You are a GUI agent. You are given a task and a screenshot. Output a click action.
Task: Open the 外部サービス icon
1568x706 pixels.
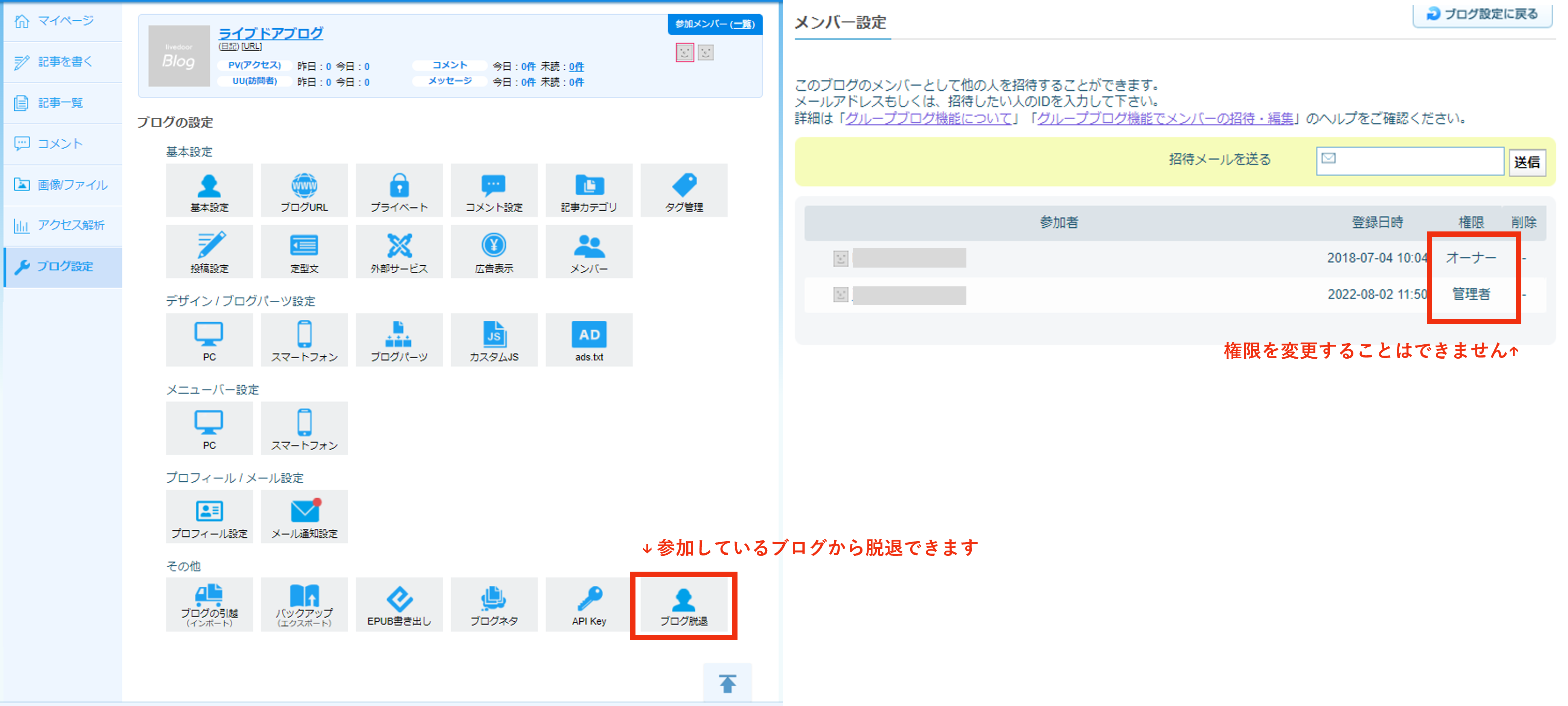399,251
